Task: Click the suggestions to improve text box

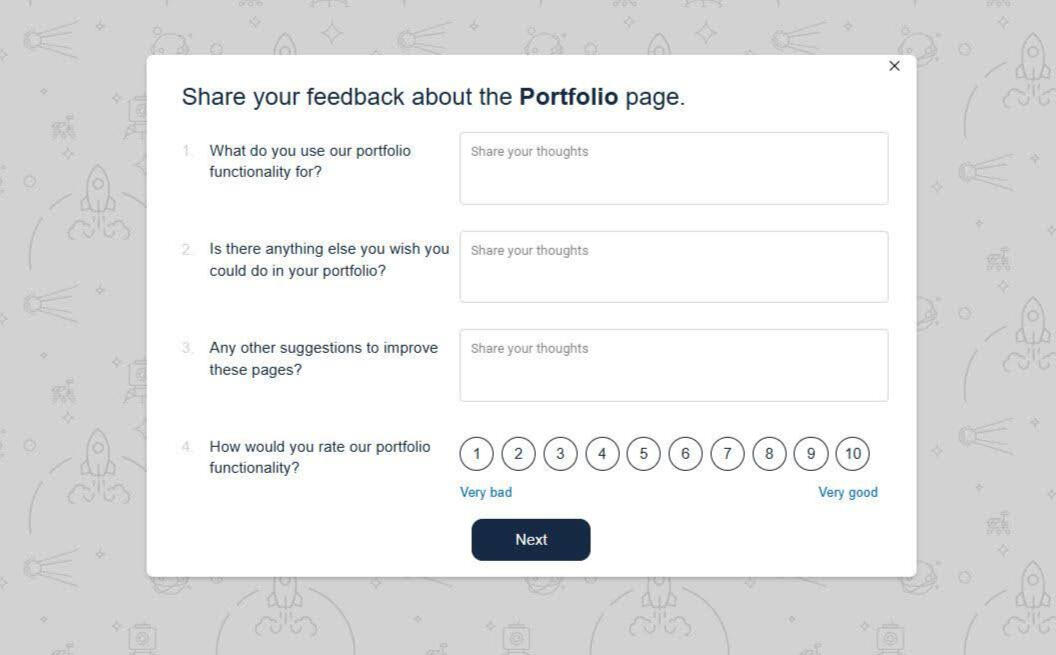Action: 673,365
